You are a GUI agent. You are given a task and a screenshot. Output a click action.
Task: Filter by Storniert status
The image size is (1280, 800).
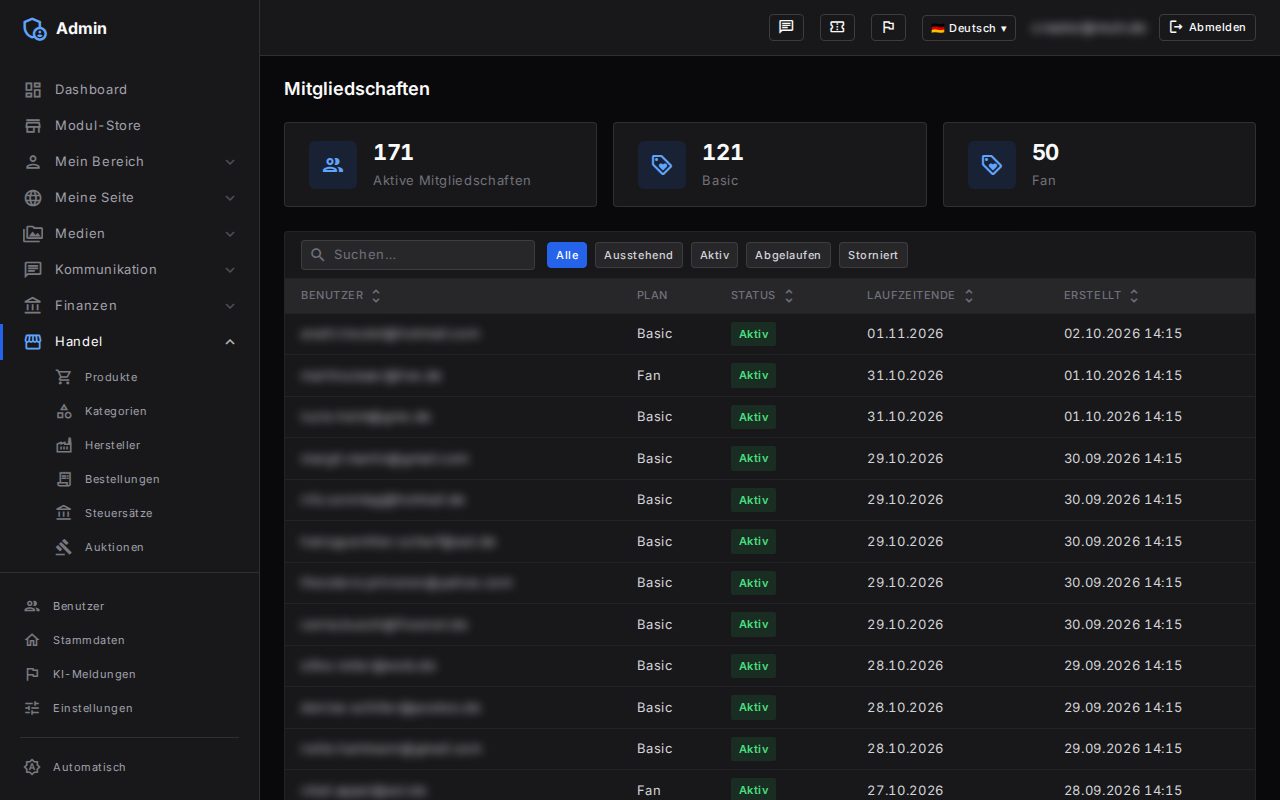pos(873,255)
